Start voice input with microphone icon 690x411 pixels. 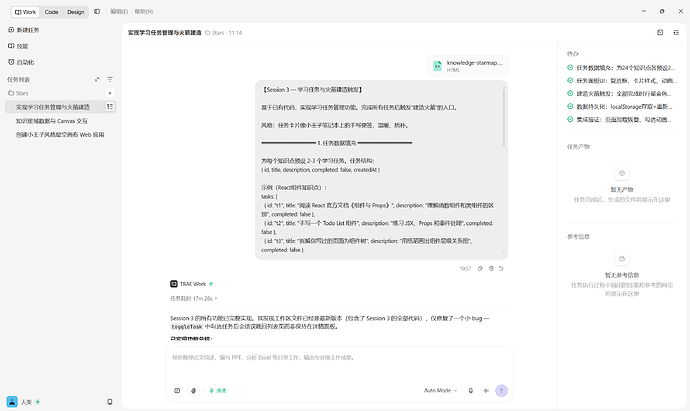coord(470,390)
